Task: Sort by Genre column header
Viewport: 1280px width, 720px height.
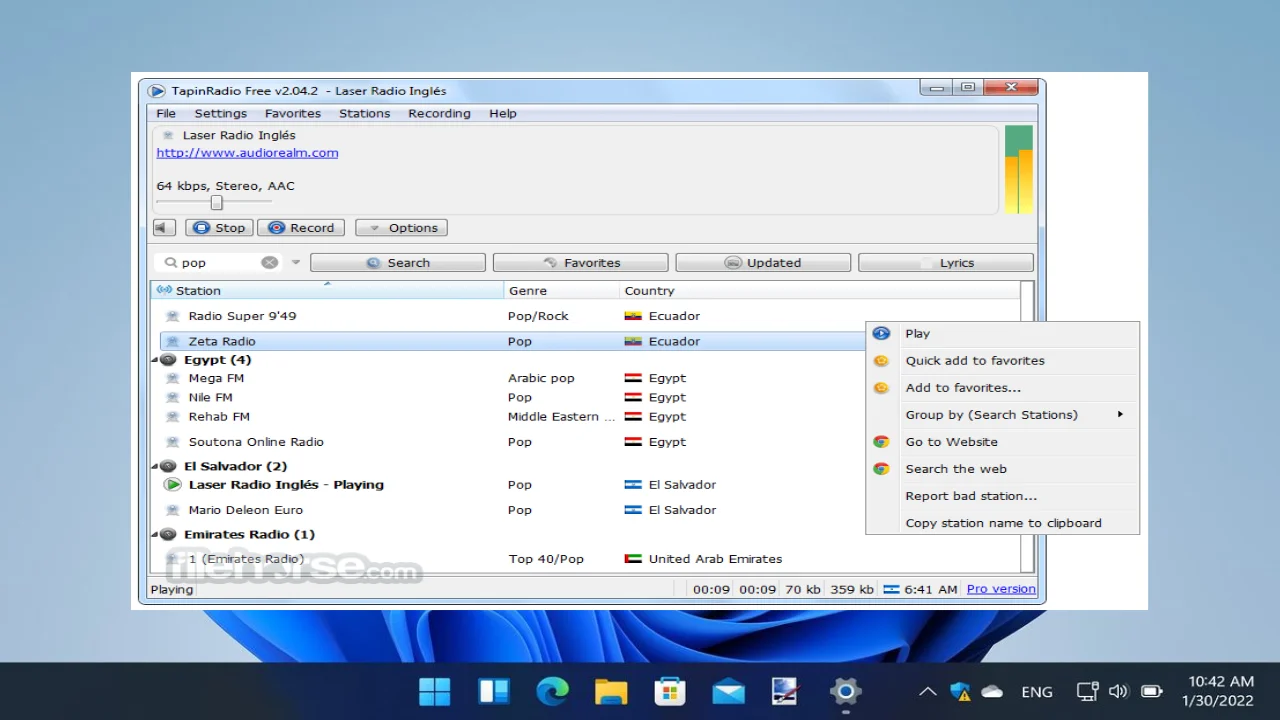Action: tap(562, 291)
